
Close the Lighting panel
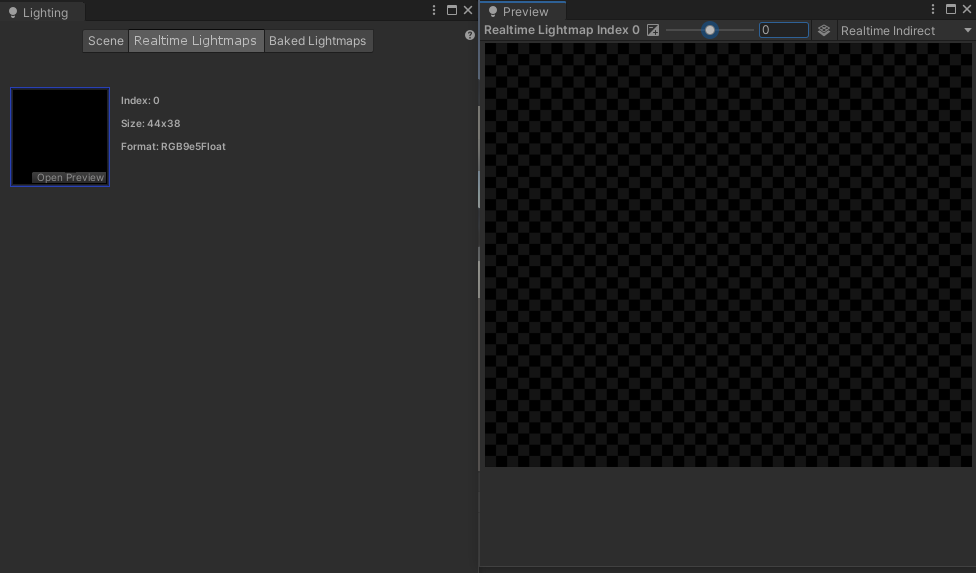point(468,10)
